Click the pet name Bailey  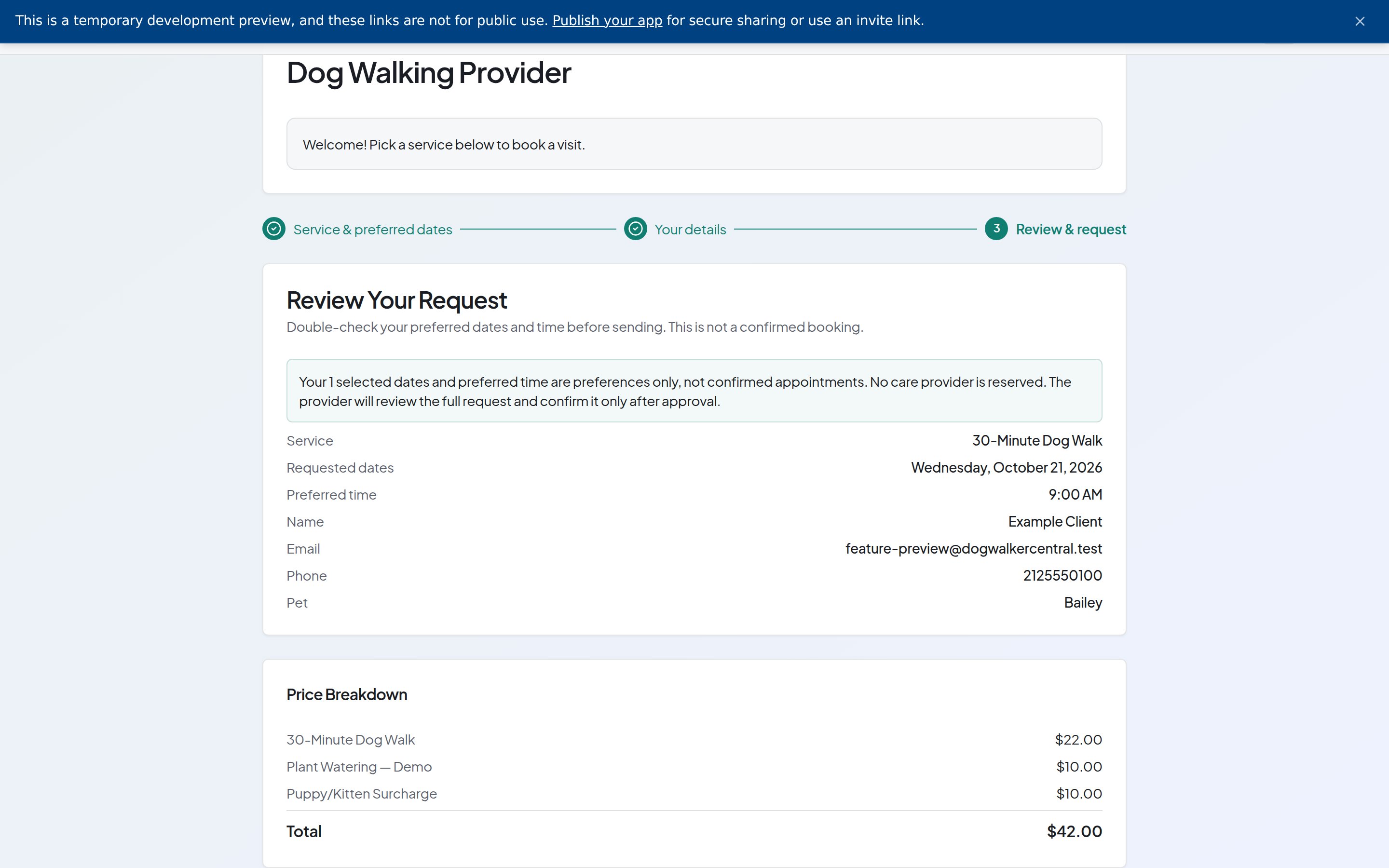[1082, 603]
